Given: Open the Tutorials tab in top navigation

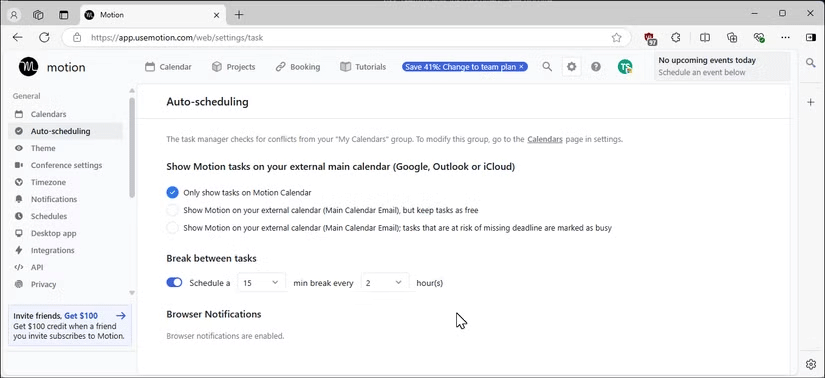Looking at the screenshot, I should pos(363,67).
